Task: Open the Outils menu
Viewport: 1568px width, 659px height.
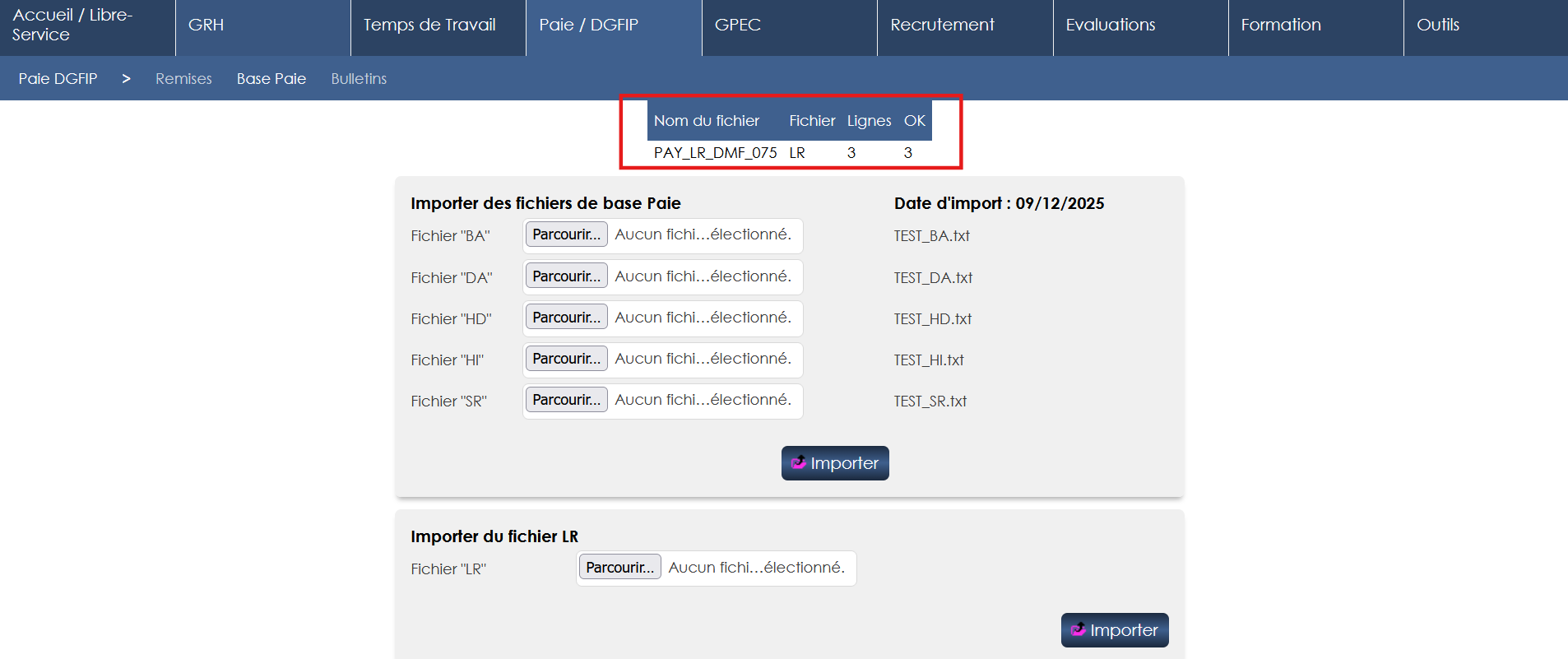Action: point(1437,25)
